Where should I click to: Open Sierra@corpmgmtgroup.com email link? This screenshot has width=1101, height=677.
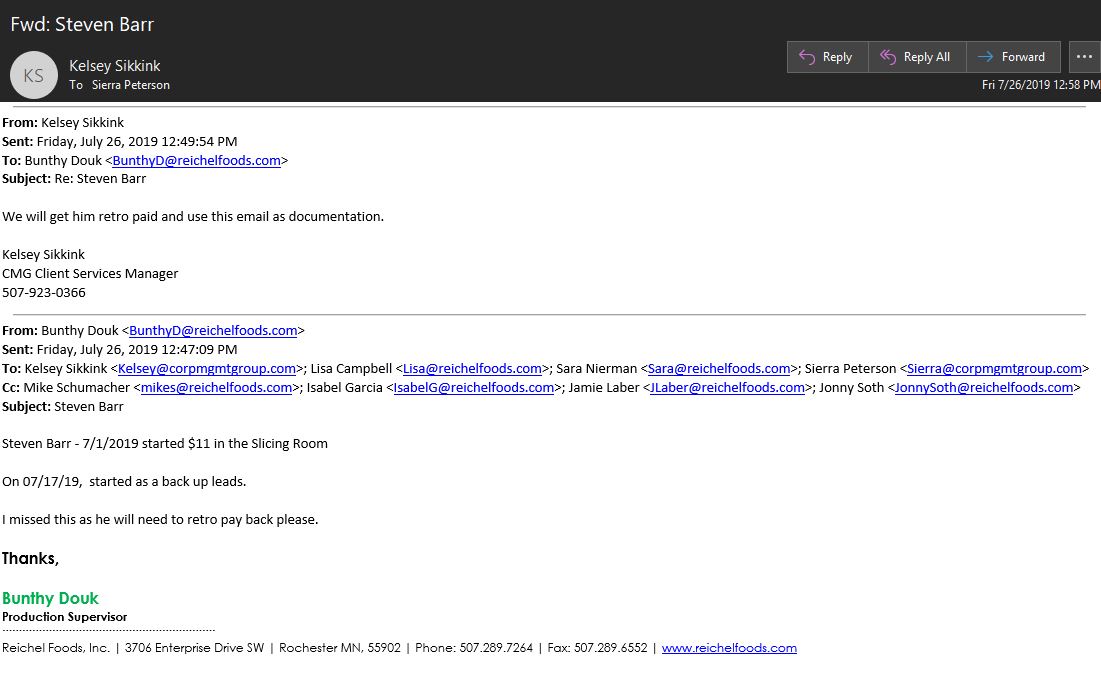click(x=994, y=368)
